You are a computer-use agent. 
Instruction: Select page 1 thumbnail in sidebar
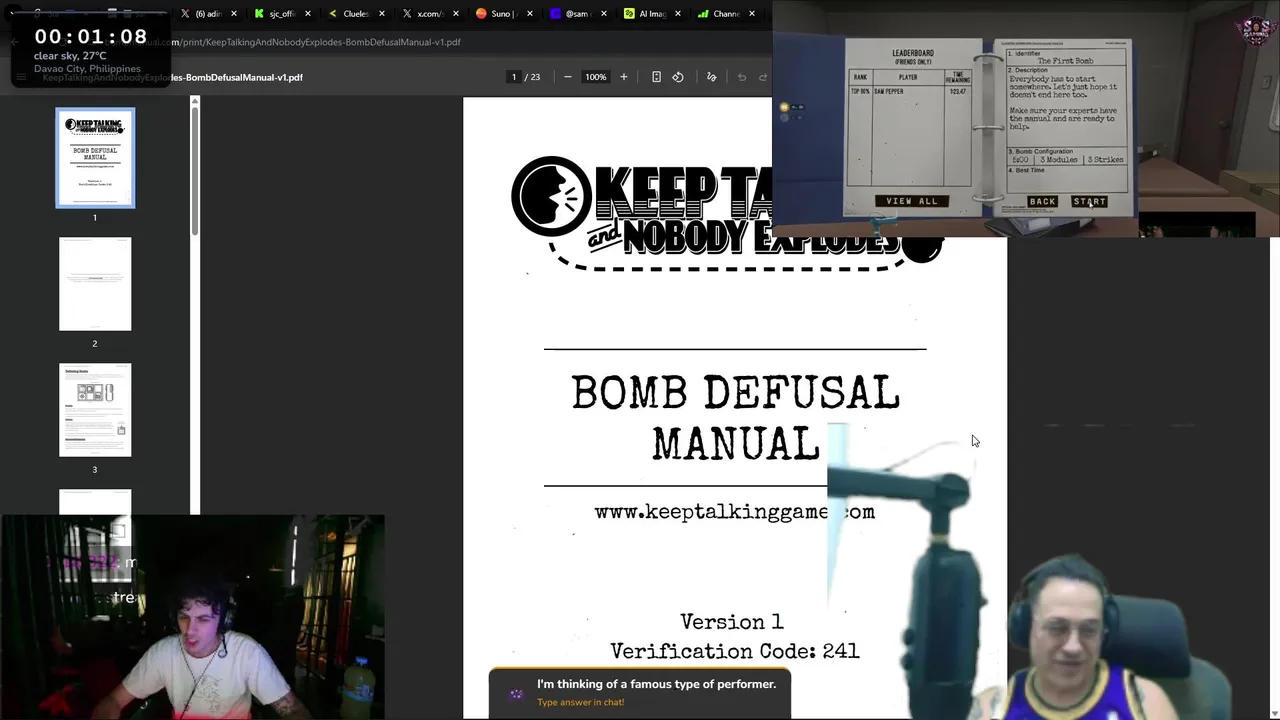95,158
